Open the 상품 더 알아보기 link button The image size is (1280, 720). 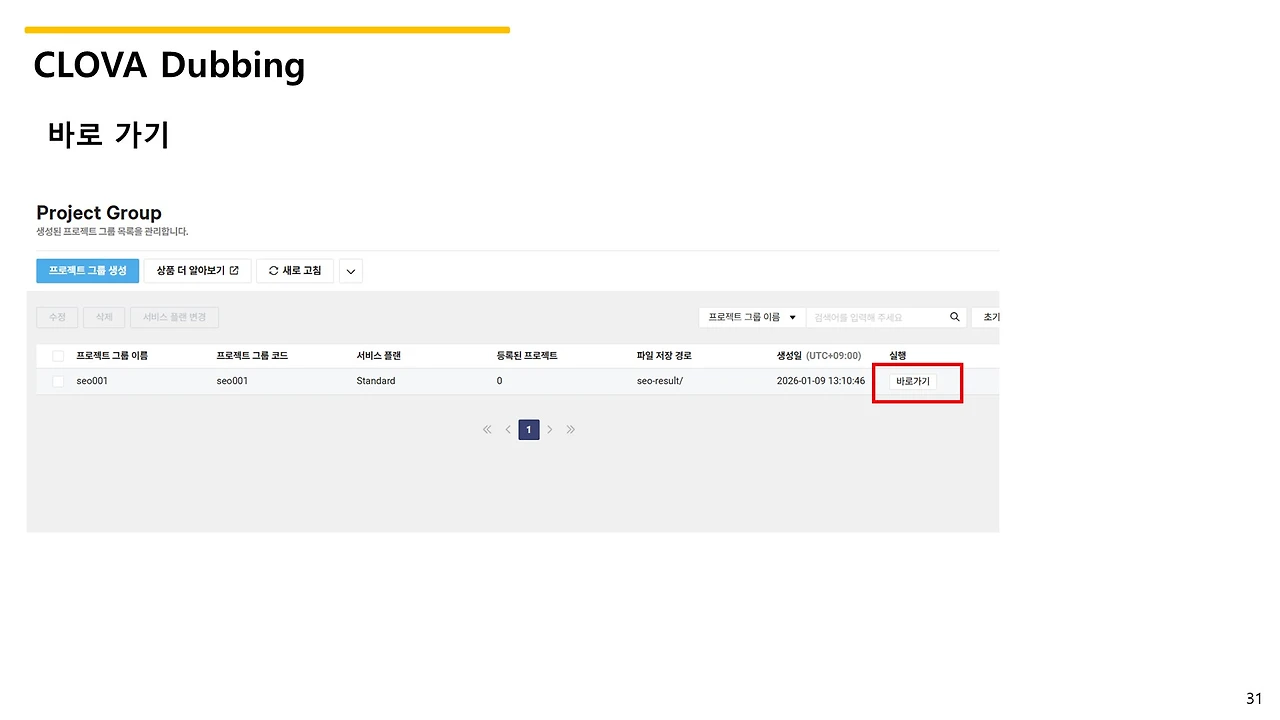[198, 271]
